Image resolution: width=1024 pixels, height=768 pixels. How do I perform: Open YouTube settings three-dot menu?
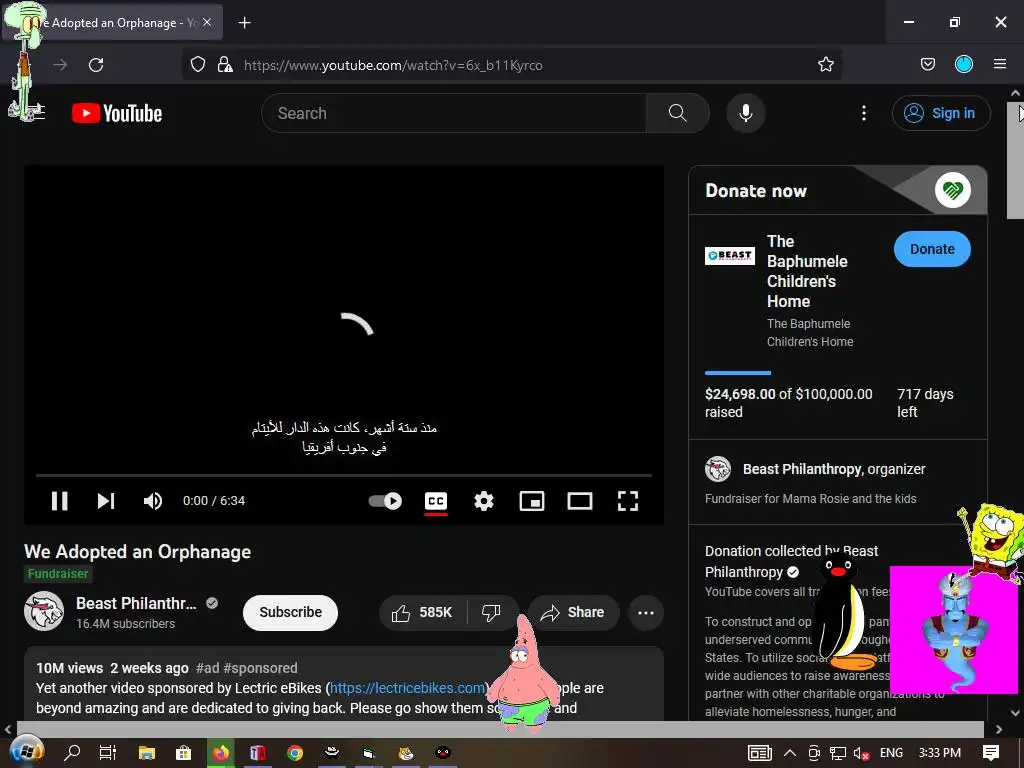pyautogui.click(x=863, y=114)
